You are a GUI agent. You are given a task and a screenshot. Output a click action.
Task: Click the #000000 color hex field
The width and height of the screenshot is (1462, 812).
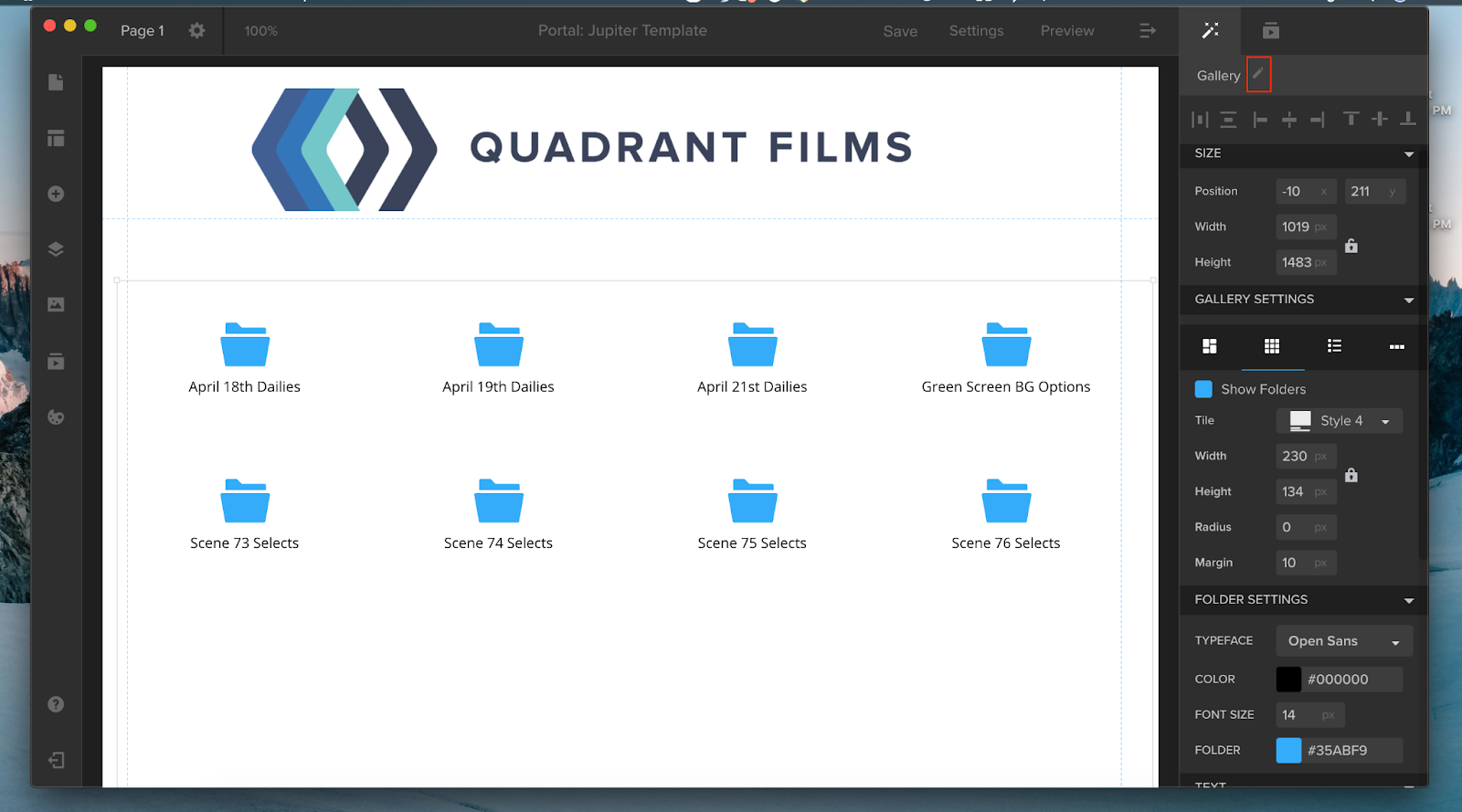click(x=1353, y=679)
